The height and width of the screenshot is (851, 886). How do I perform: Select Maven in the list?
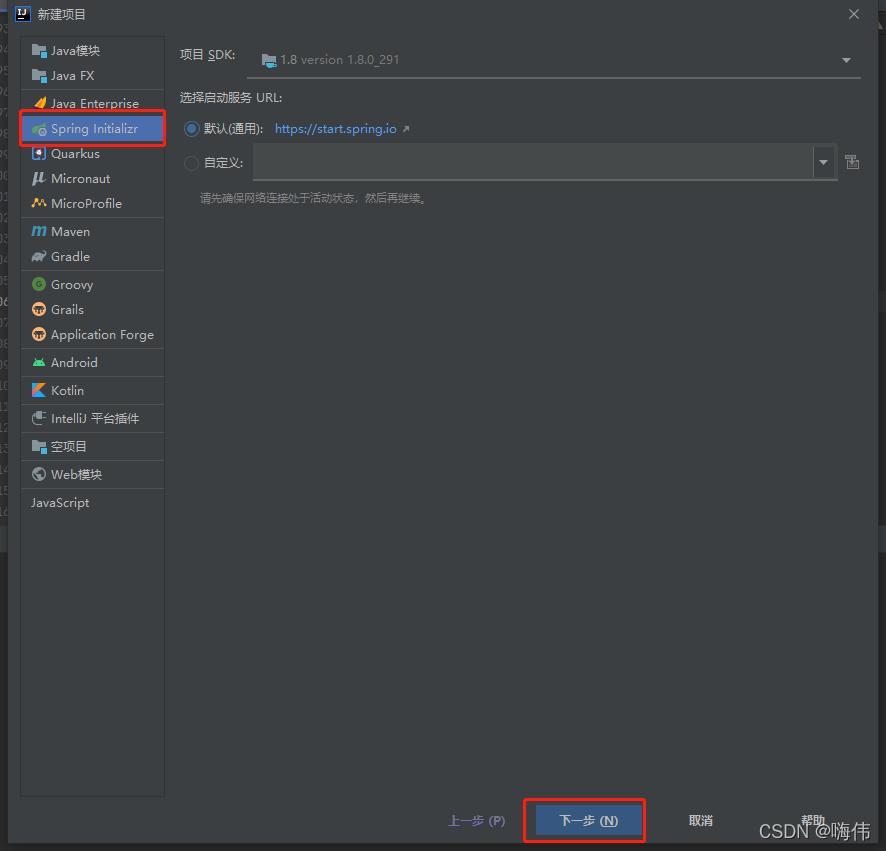pos(92,232)
